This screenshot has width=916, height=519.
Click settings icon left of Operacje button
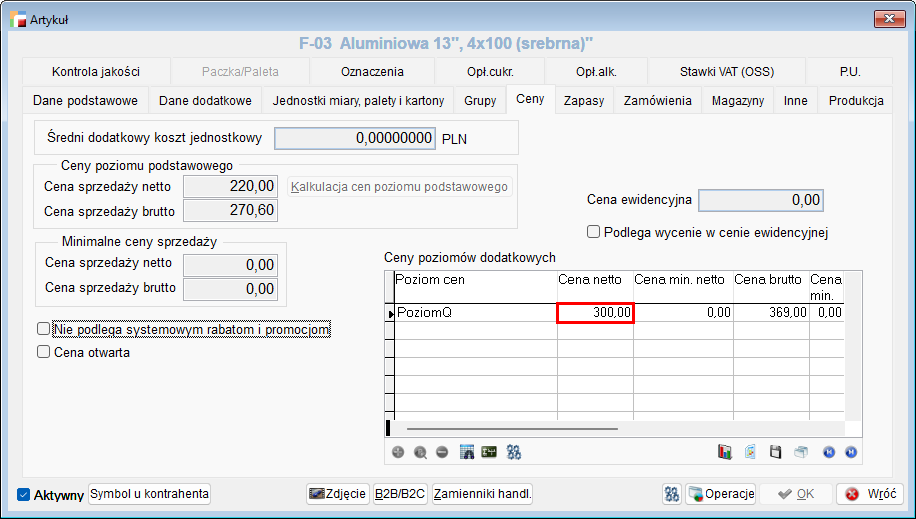tap(672, 494)
